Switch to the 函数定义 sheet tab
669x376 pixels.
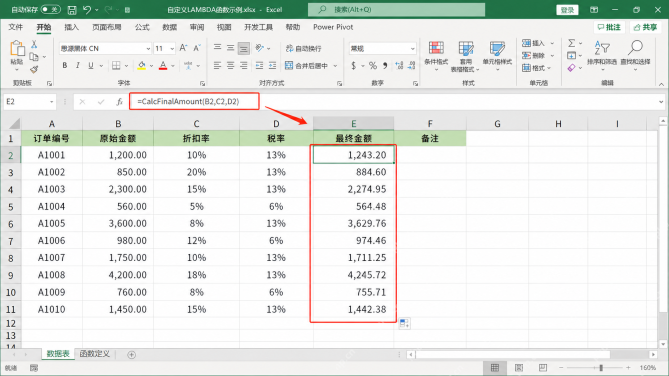coord(95,354)
